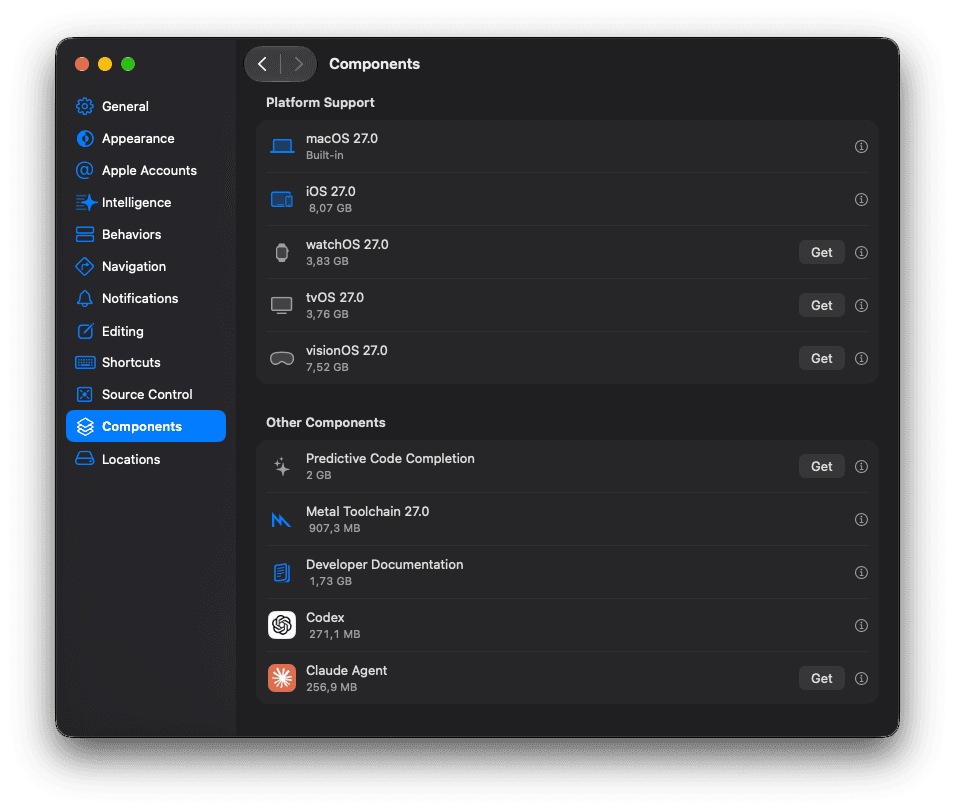955x811 pixels.
Task: Get the Claude Agent component
Action: (822, 678)
